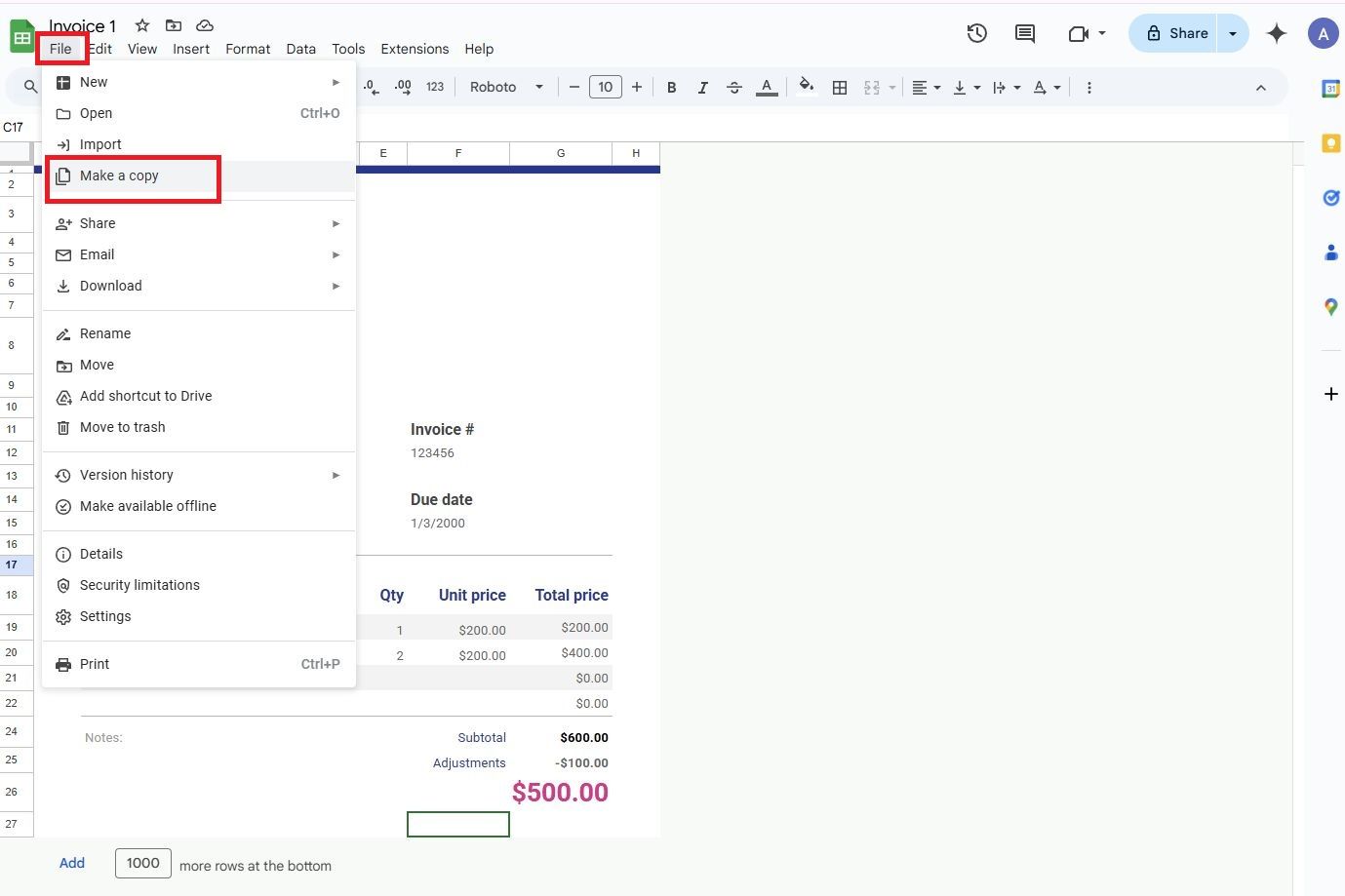Apply italic formatting
This screenshot has width=1345, height=896.
702,87
